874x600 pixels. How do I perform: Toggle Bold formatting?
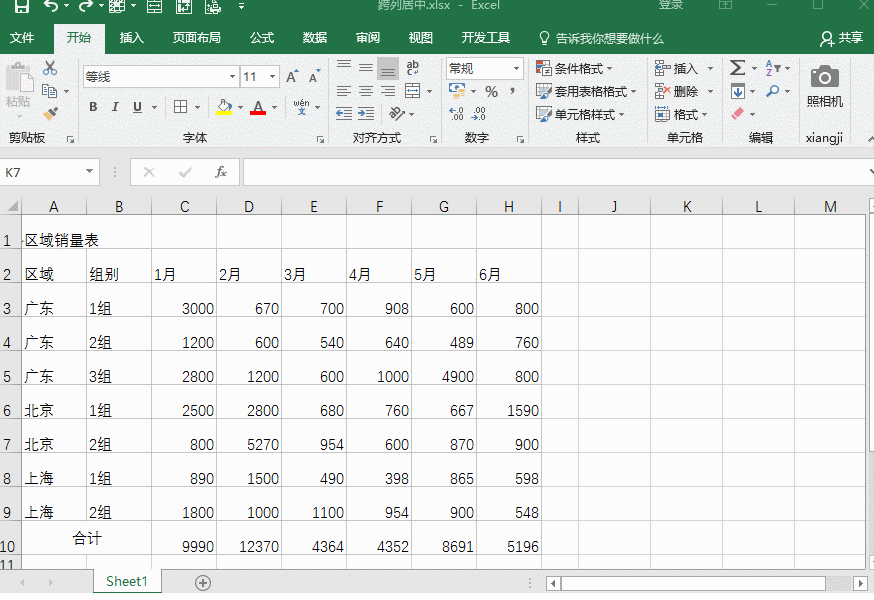click(x=93, y=107)
